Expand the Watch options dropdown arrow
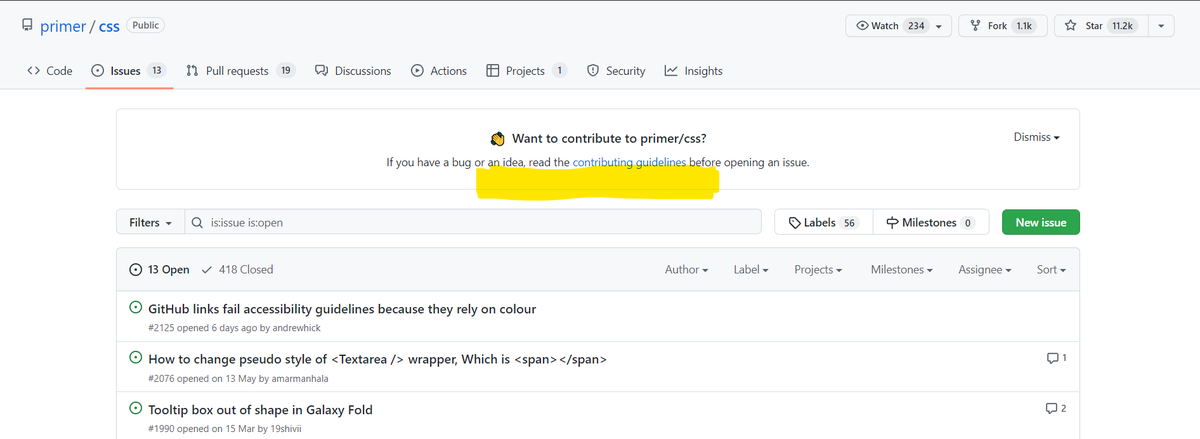The height and width of the screenshot is (439, 1200). click(x=939, y=26)
